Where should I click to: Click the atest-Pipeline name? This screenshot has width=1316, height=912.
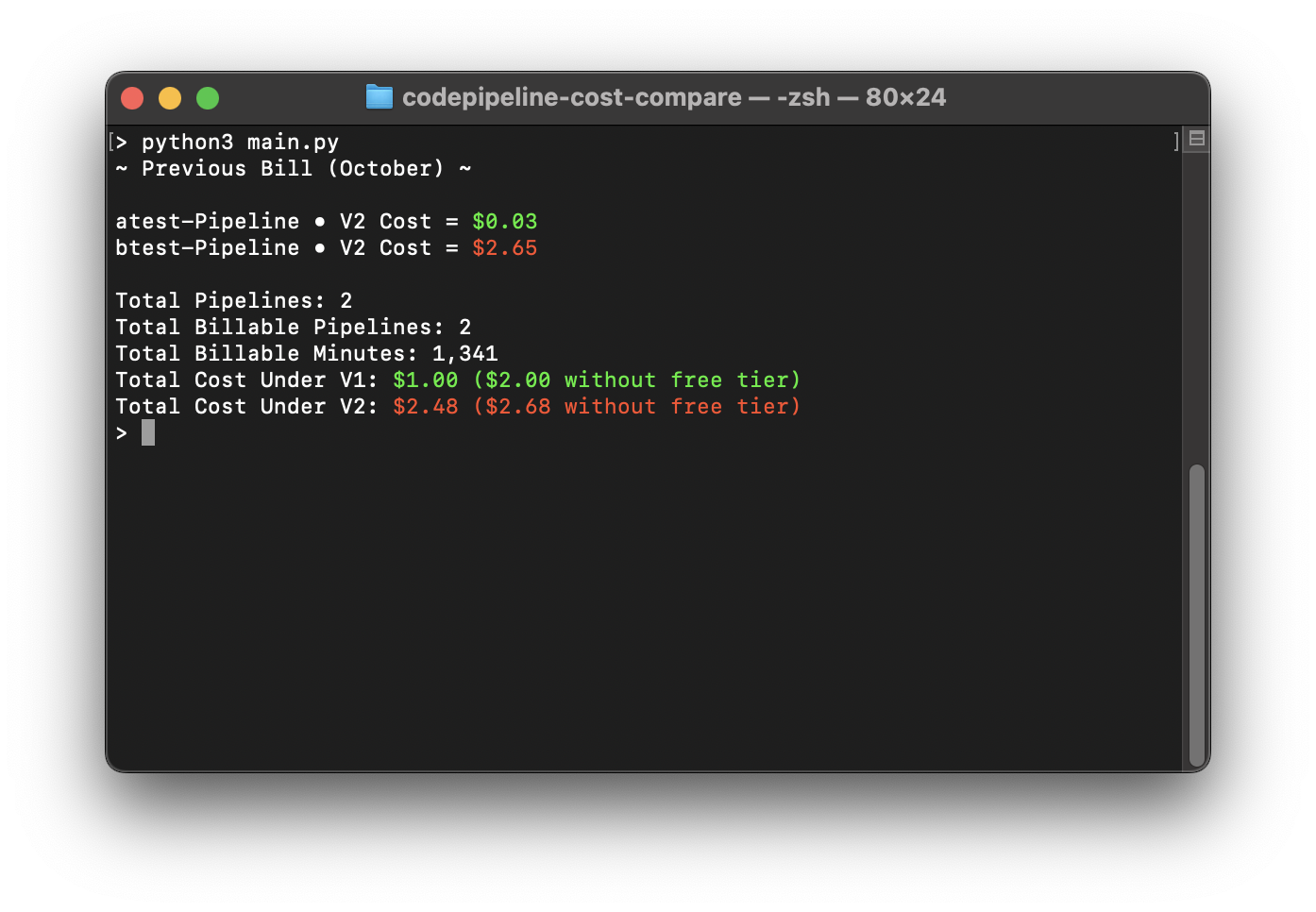point(208,221)
